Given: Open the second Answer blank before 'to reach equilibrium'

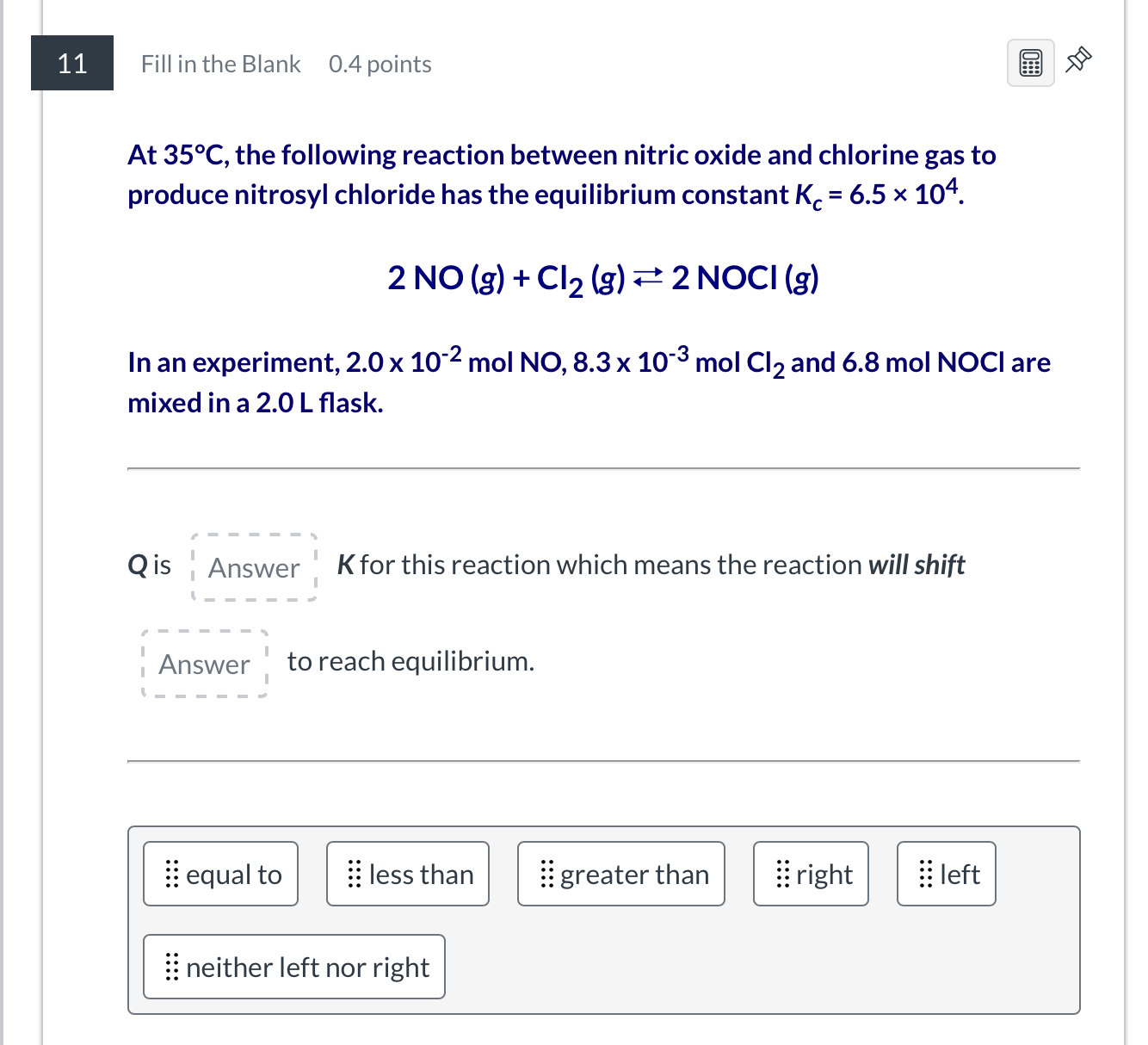Looking at the screenshot, I should [204, 664].
